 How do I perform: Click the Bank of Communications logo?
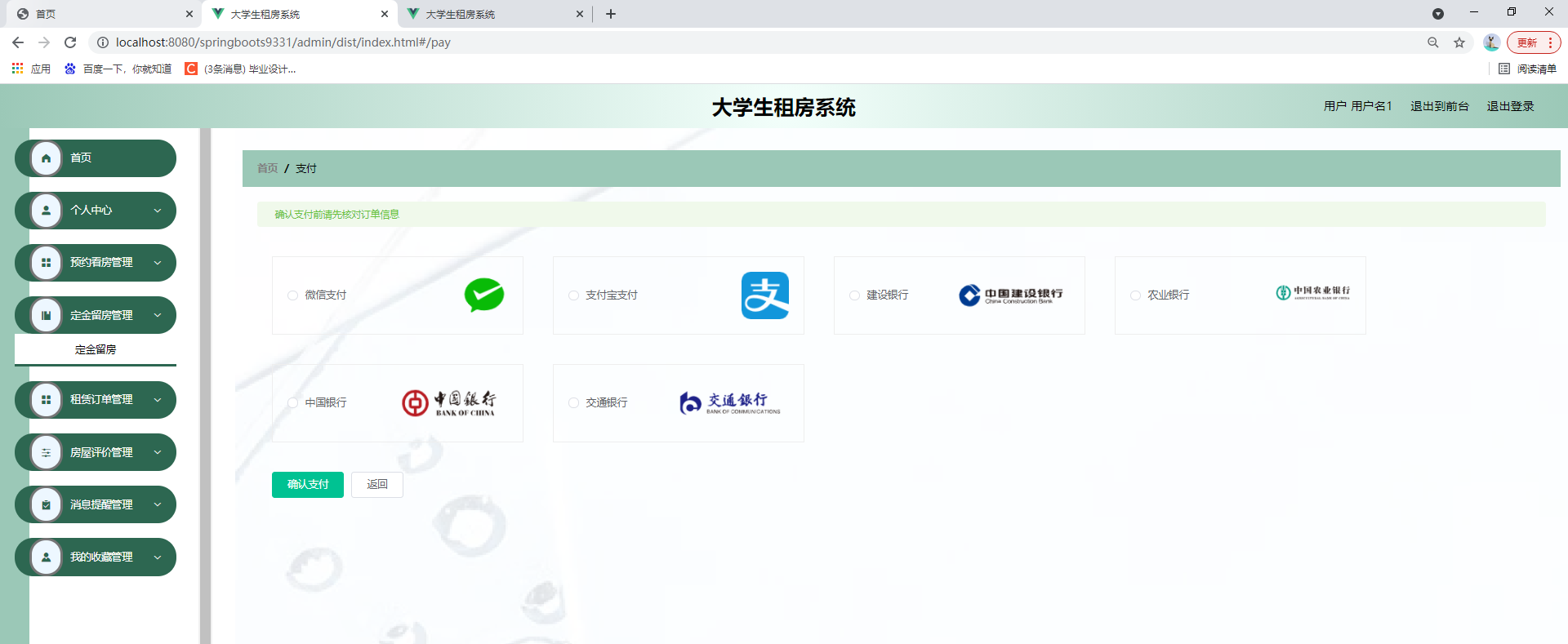[x=730, y=403]
